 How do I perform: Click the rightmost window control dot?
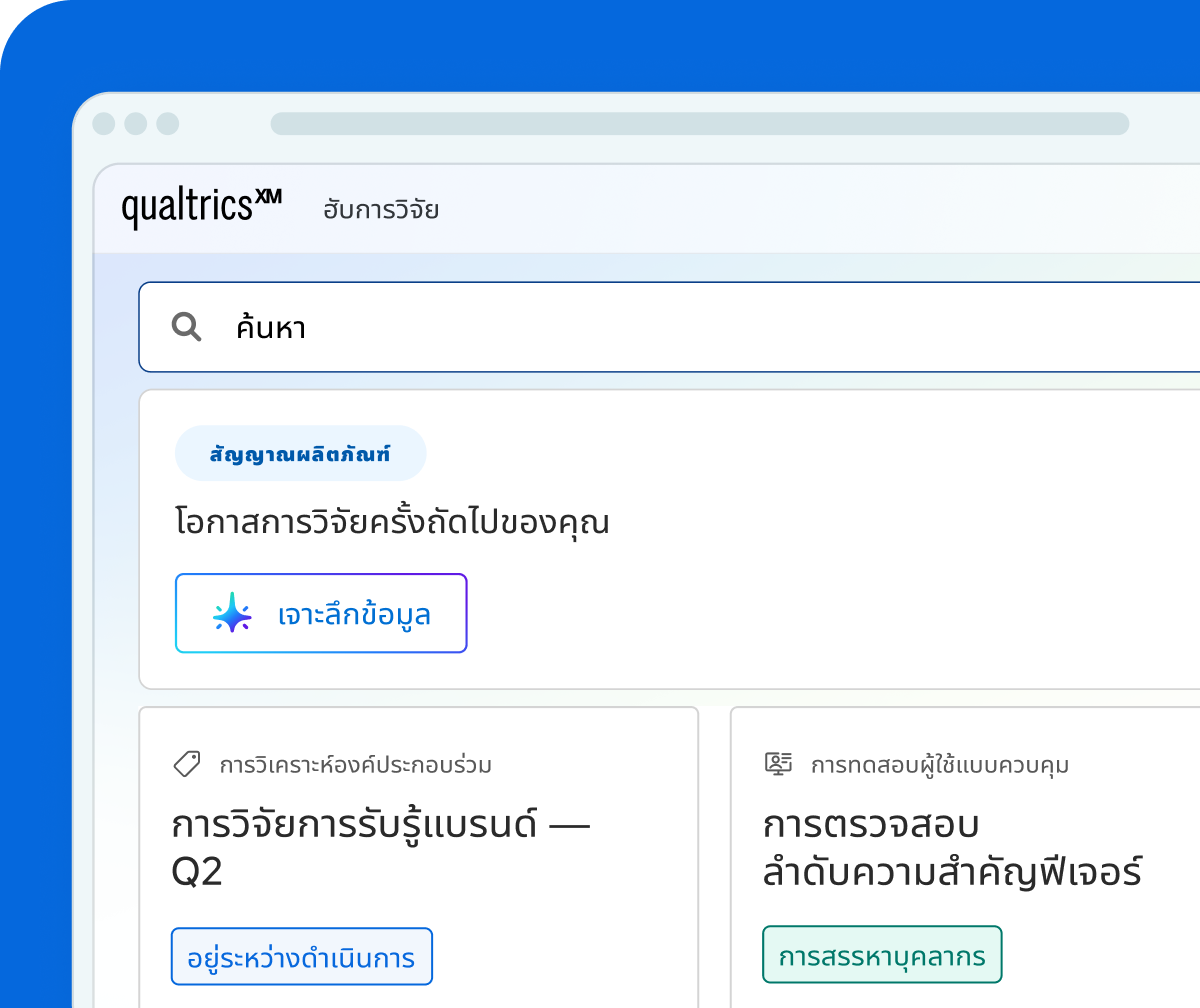coord(168,124)
